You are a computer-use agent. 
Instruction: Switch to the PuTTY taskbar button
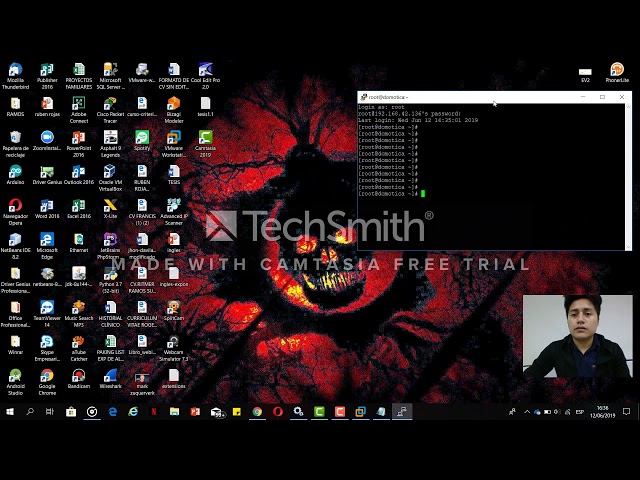[x=402, y=411]
